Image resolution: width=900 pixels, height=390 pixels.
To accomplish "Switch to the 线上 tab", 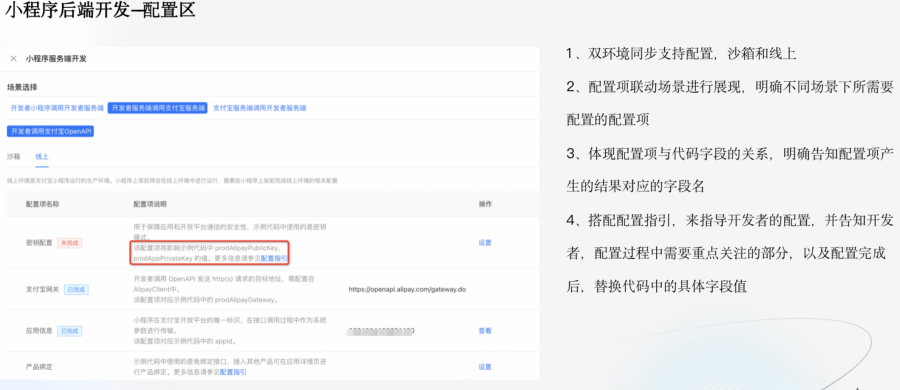I will tap(41, 156).
